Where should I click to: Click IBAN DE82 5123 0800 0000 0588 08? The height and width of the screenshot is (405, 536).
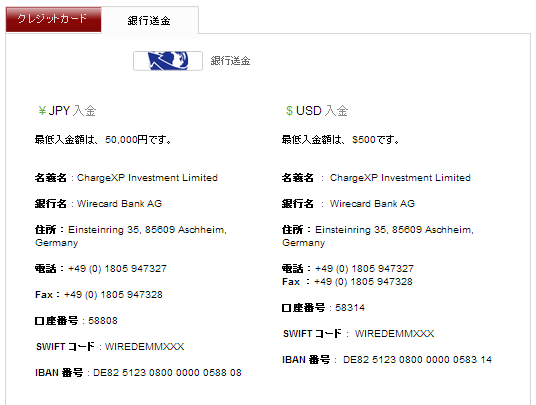168,373
